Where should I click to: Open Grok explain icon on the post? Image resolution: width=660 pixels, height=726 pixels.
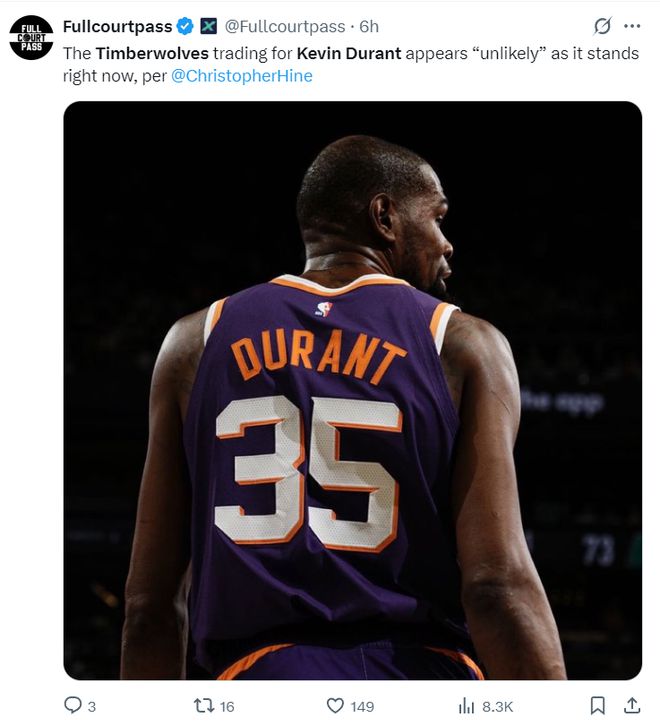[x=602, y=26]
